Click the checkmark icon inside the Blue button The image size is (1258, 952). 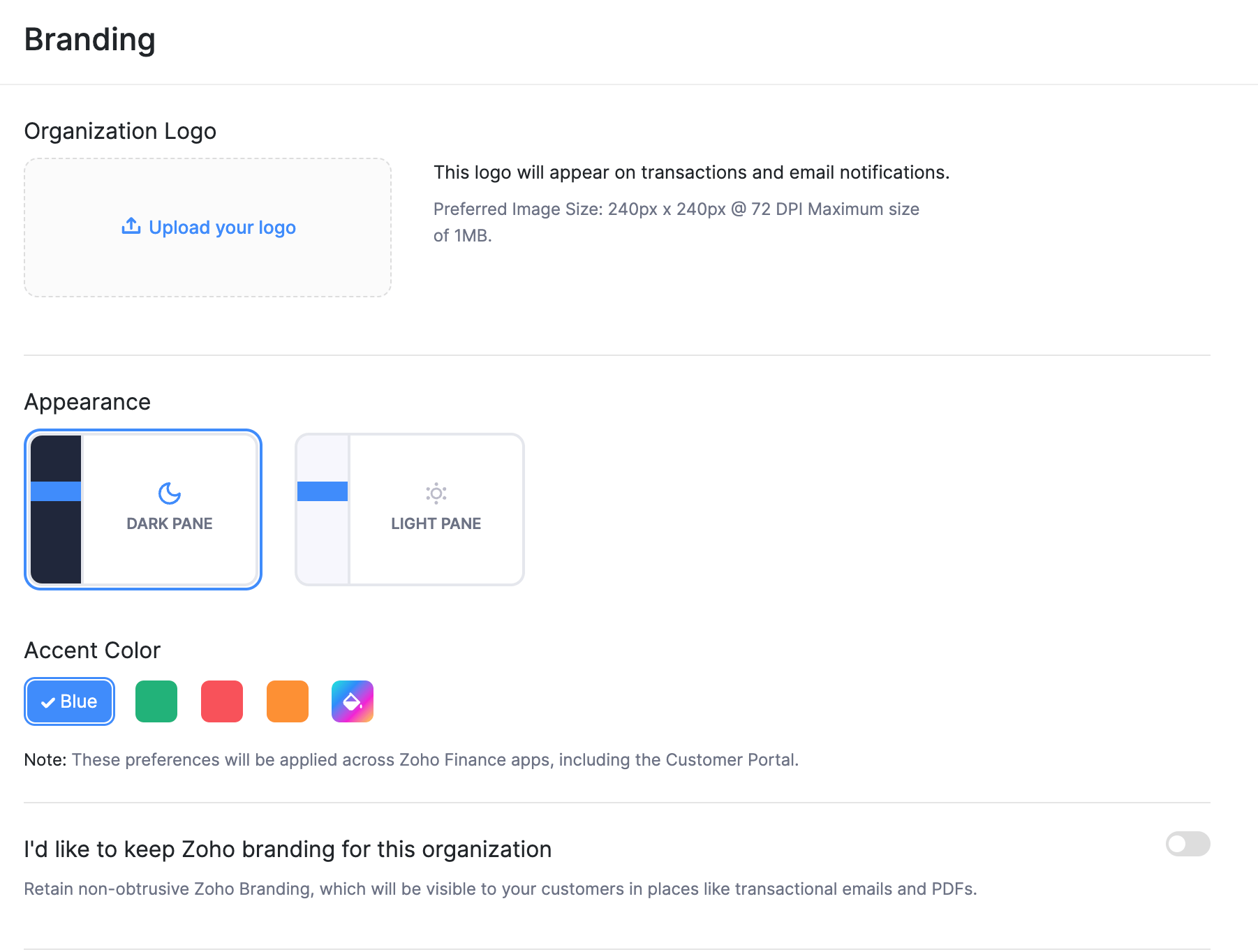[x=48, y=701]
